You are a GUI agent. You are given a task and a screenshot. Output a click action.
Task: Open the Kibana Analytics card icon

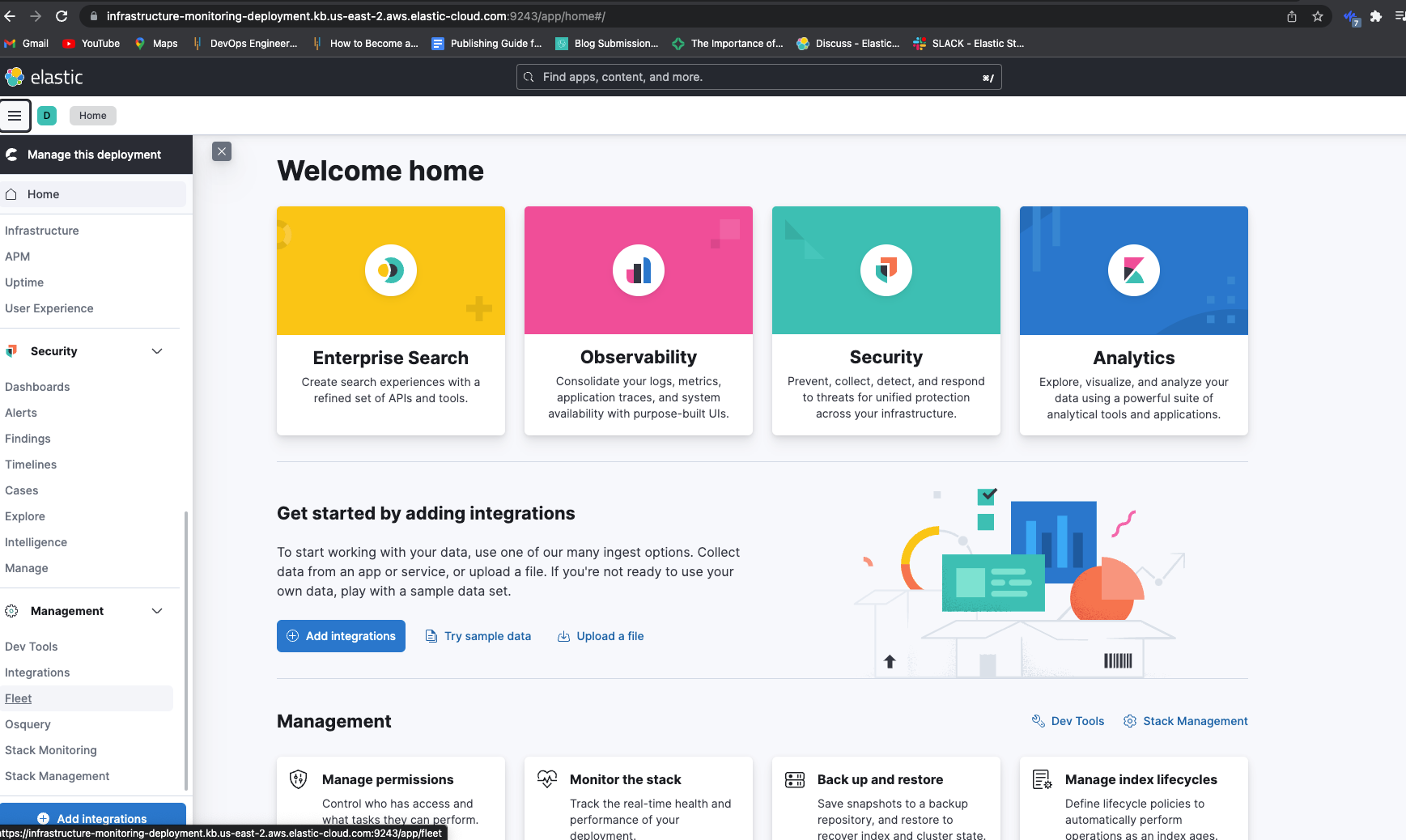(x=1134, y=270)
